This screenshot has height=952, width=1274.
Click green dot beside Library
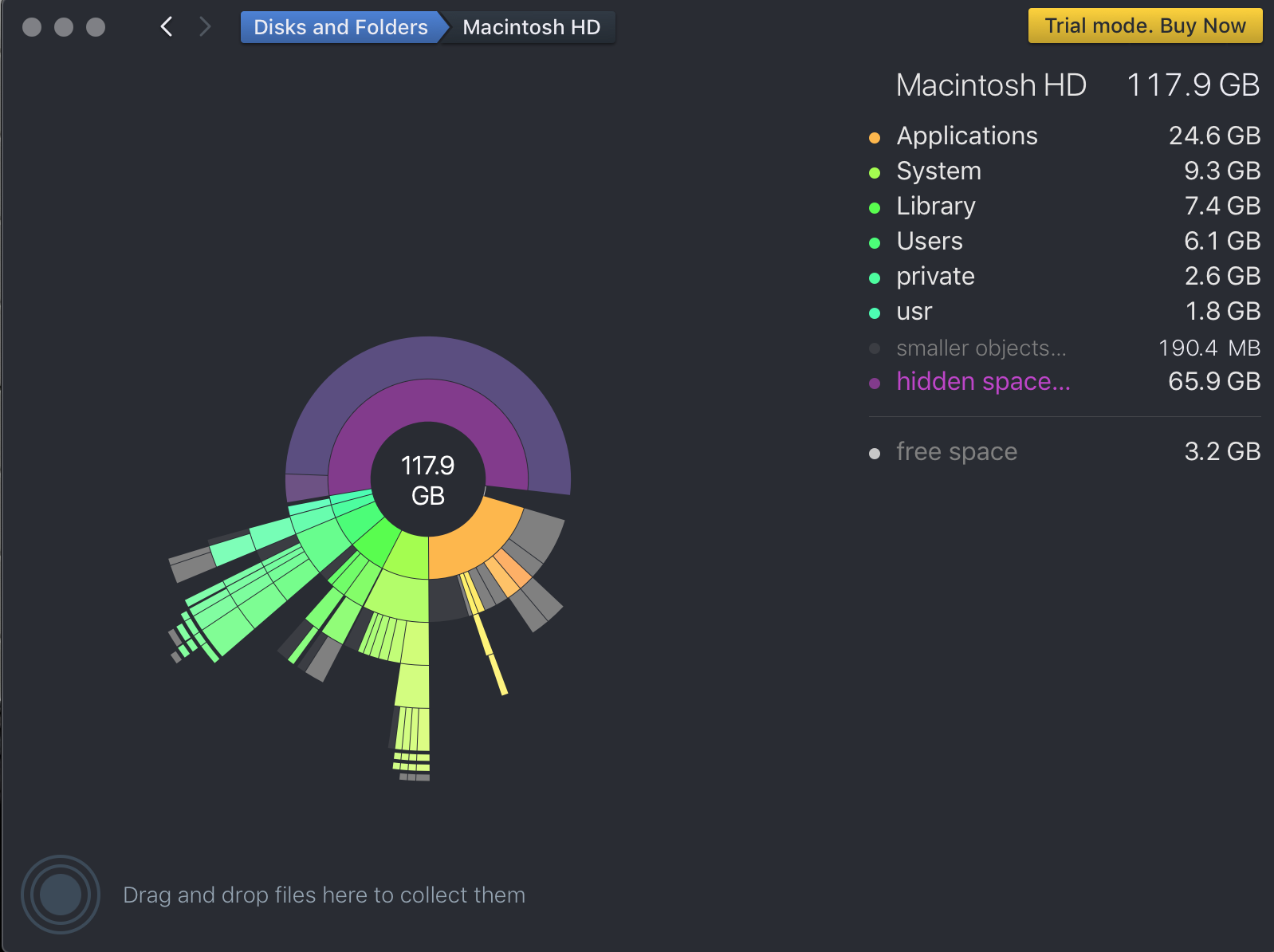[875, 207]
